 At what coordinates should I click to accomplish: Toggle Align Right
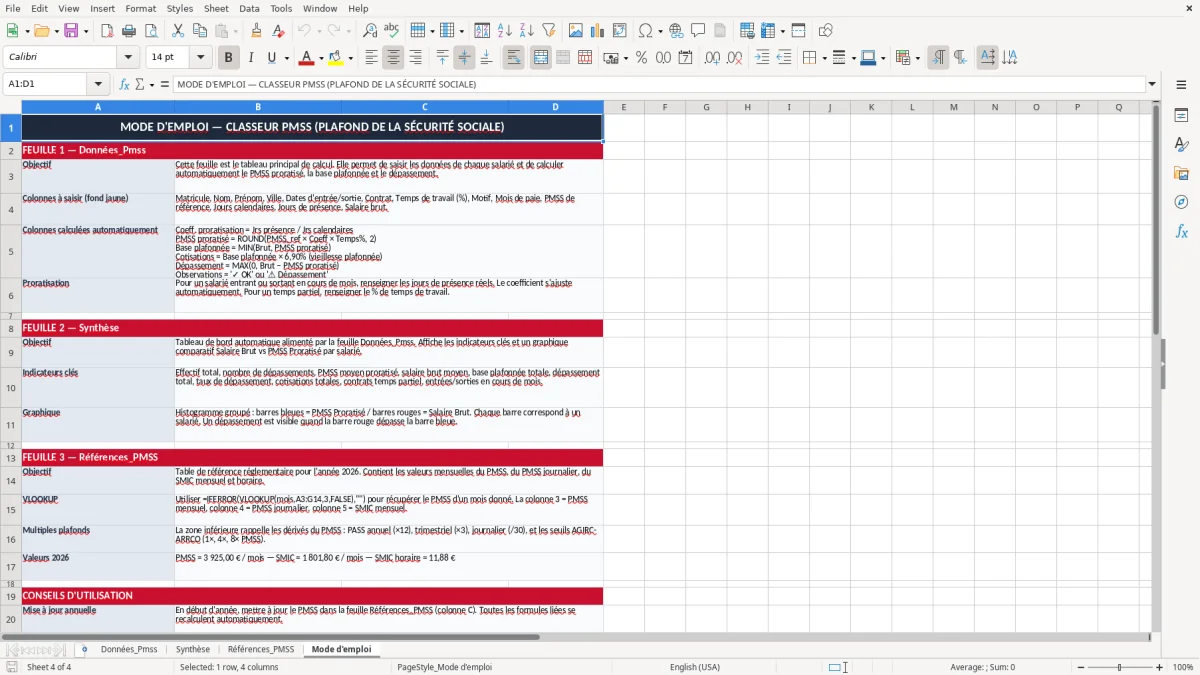(x=415, y=58)
